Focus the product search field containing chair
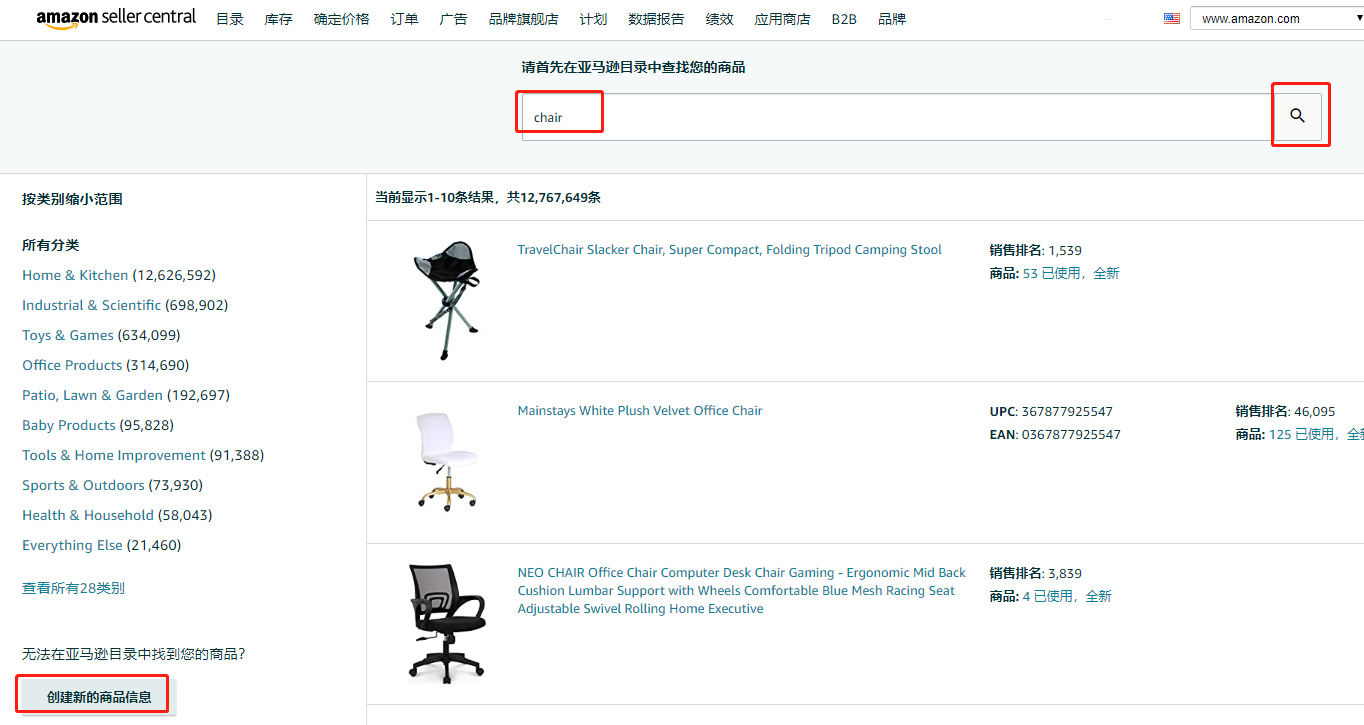 tap(897, 117)
